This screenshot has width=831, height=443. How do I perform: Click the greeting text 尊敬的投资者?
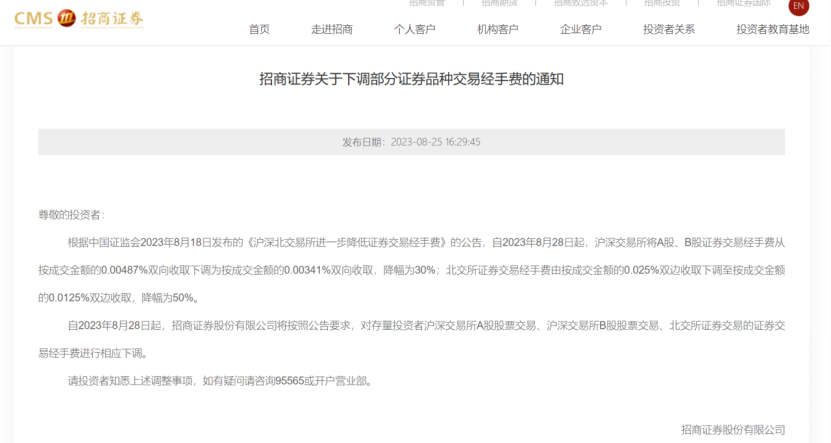tap(72, 215)
